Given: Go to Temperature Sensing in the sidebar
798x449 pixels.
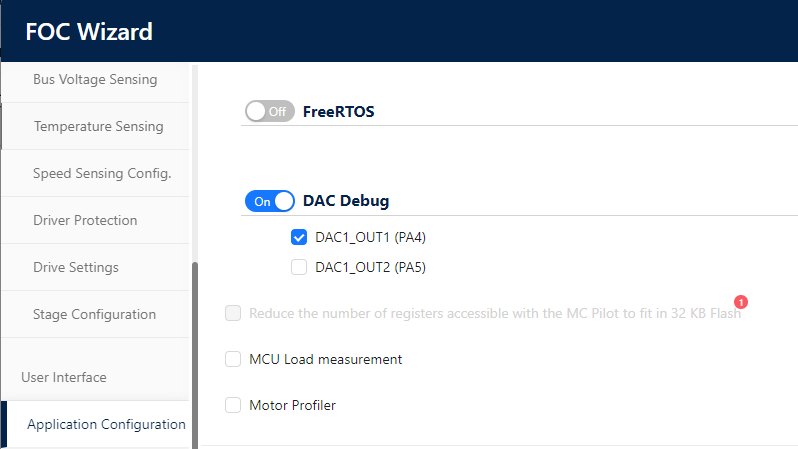Looking at the screenshot, I should coord(98,127).
